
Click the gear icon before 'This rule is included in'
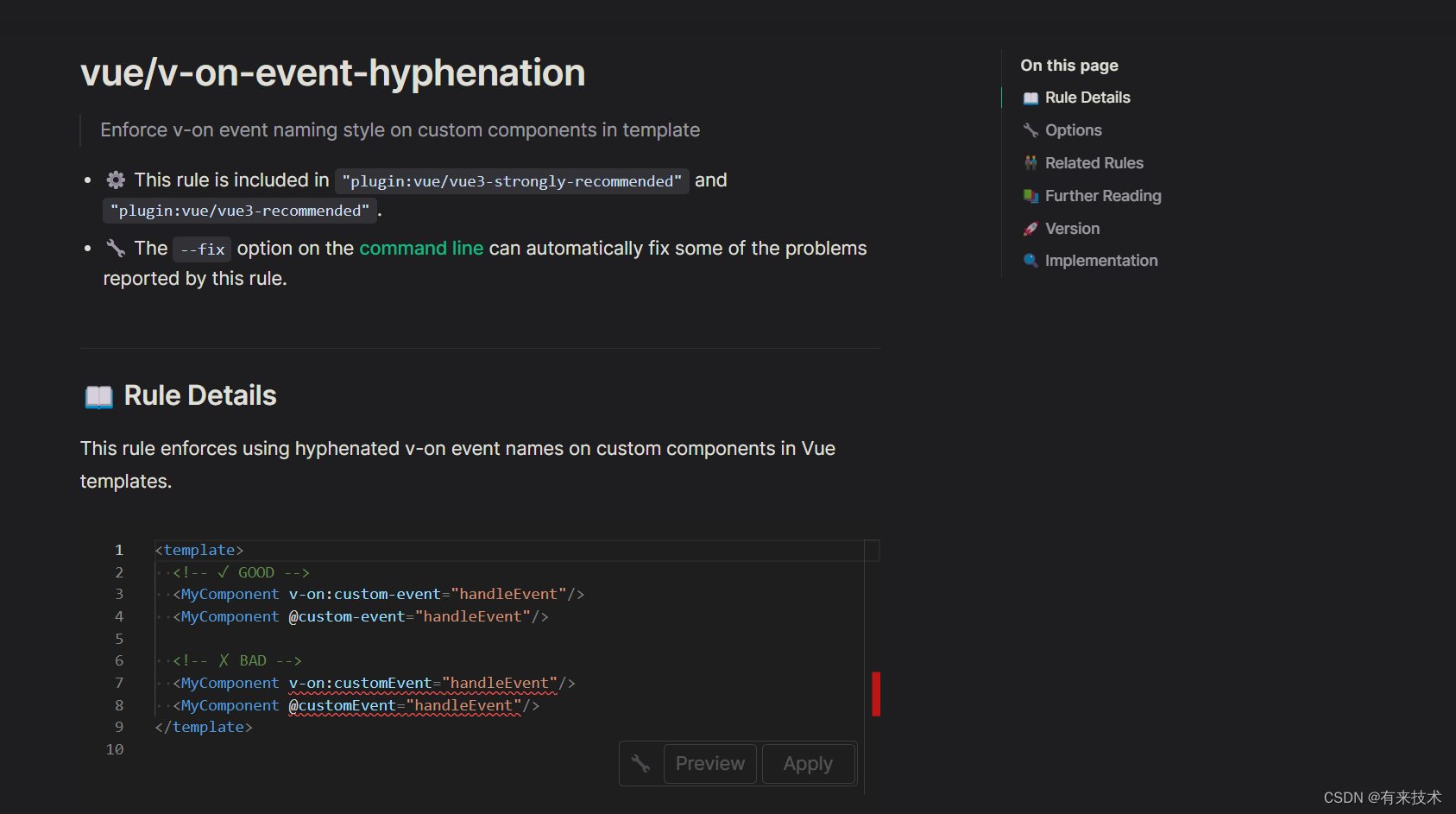click(116, 180)
